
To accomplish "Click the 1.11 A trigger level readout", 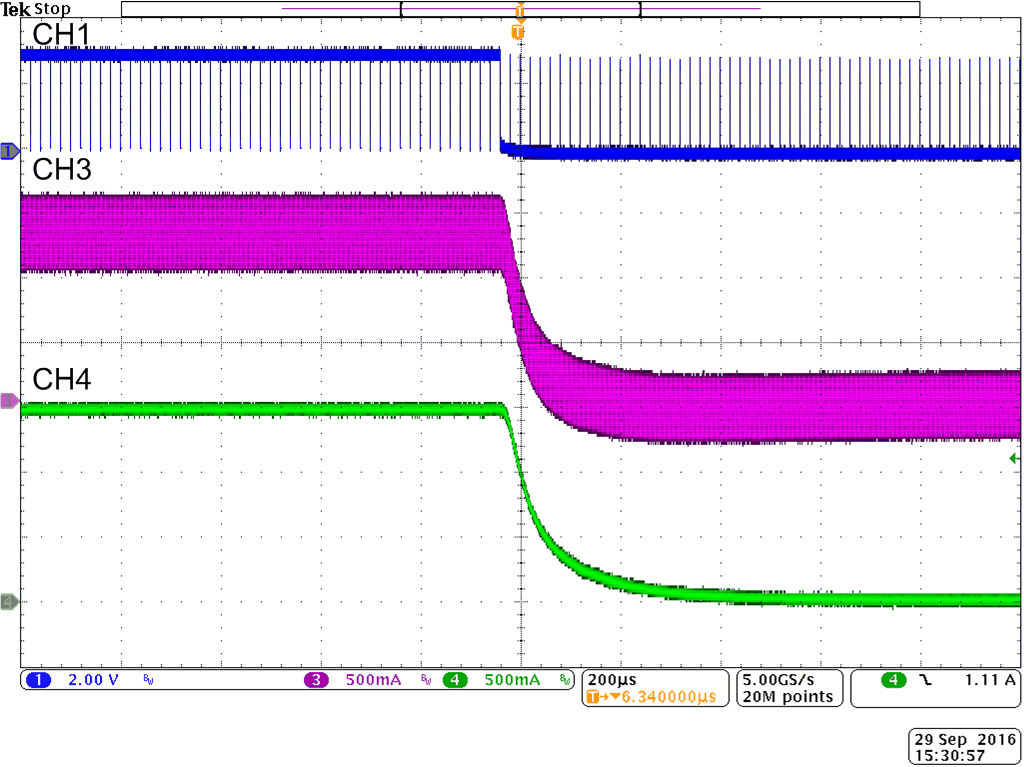I will (990, 679).
